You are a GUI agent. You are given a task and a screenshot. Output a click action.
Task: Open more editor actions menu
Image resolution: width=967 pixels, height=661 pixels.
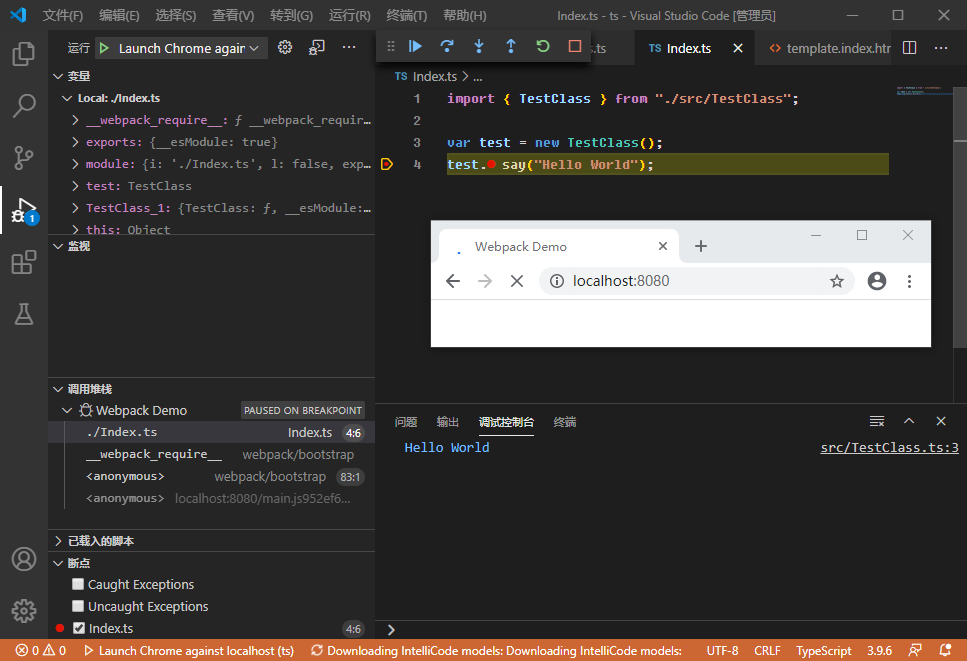click(940, 48)
